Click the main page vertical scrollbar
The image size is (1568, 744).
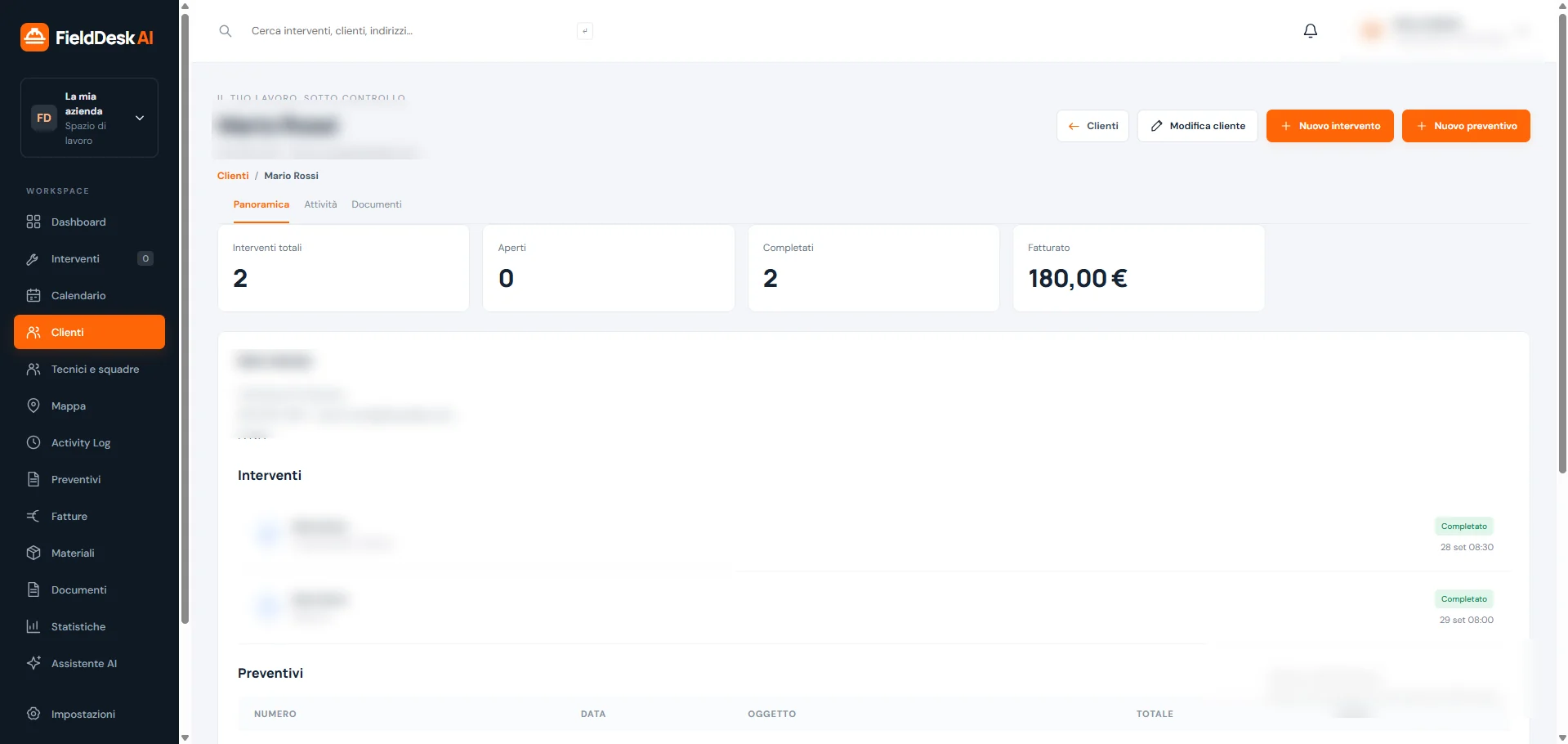(x=1562, y=245)
